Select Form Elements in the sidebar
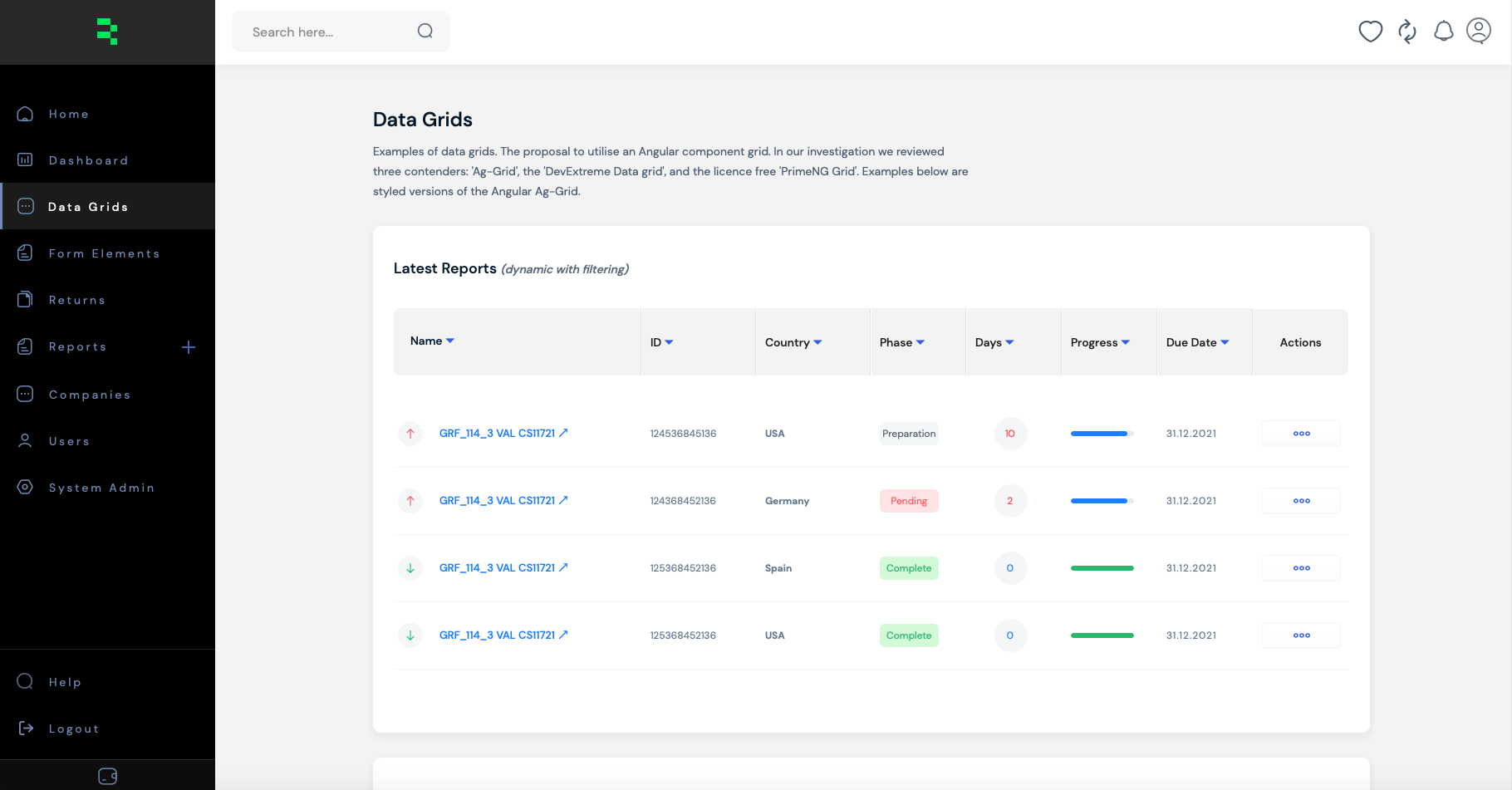The width and height of the screenshot is (1512, 790). click(108, 253)
